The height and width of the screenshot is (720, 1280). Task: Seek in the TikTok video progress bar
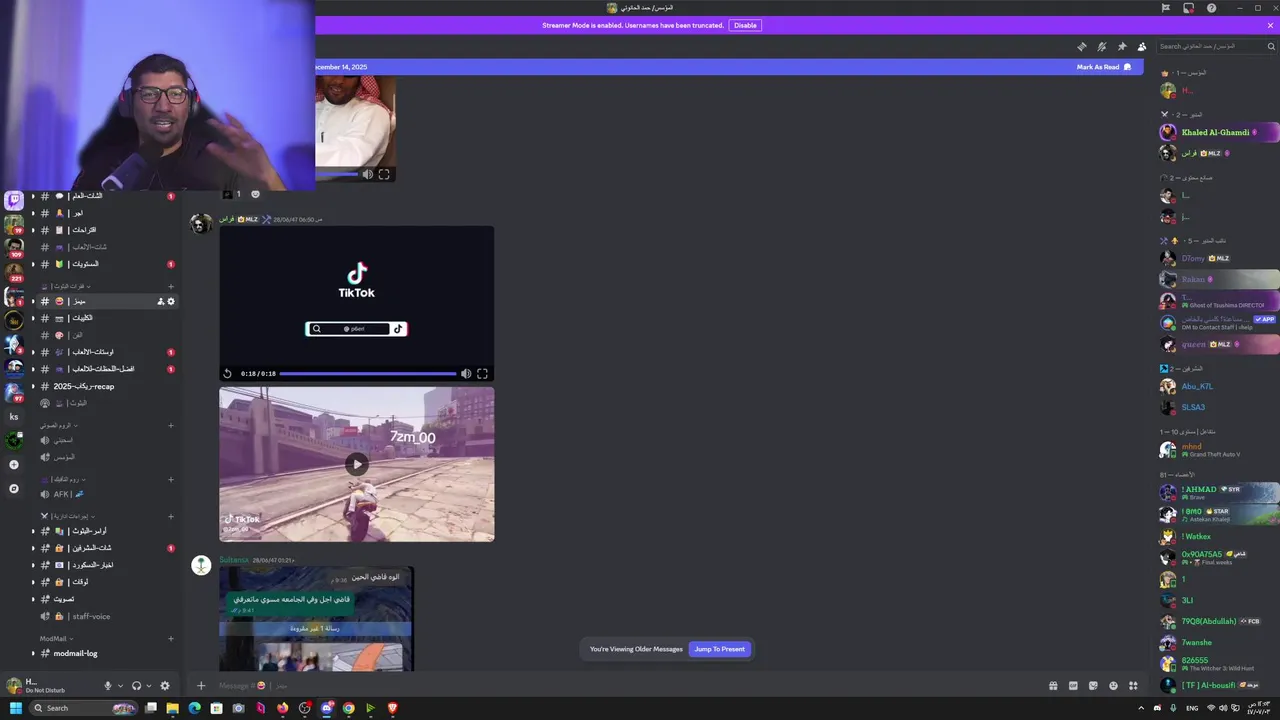point(368,374)
